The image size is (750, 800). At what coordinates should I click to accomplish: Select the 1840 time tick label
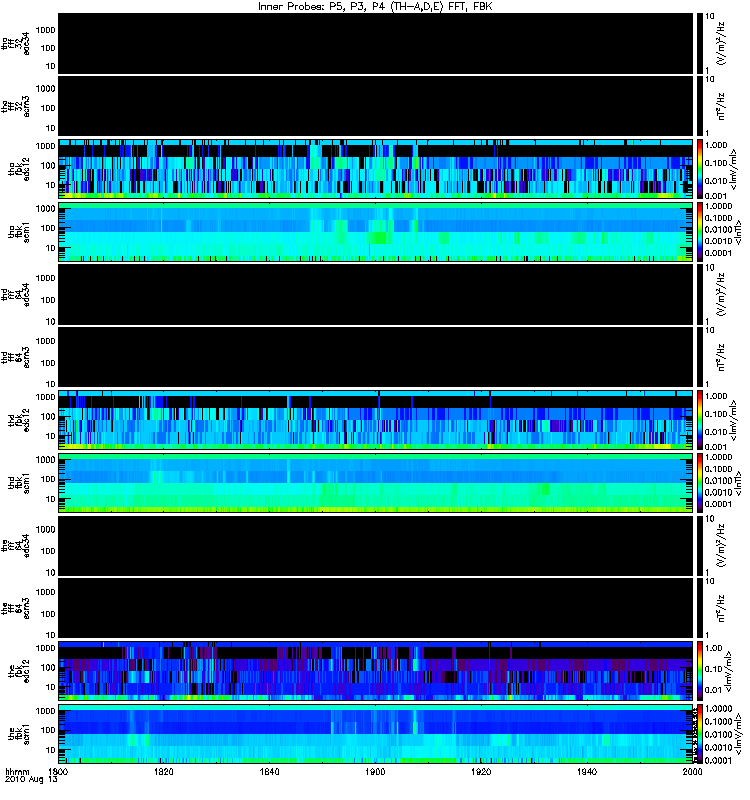click(x=269, y=771)
